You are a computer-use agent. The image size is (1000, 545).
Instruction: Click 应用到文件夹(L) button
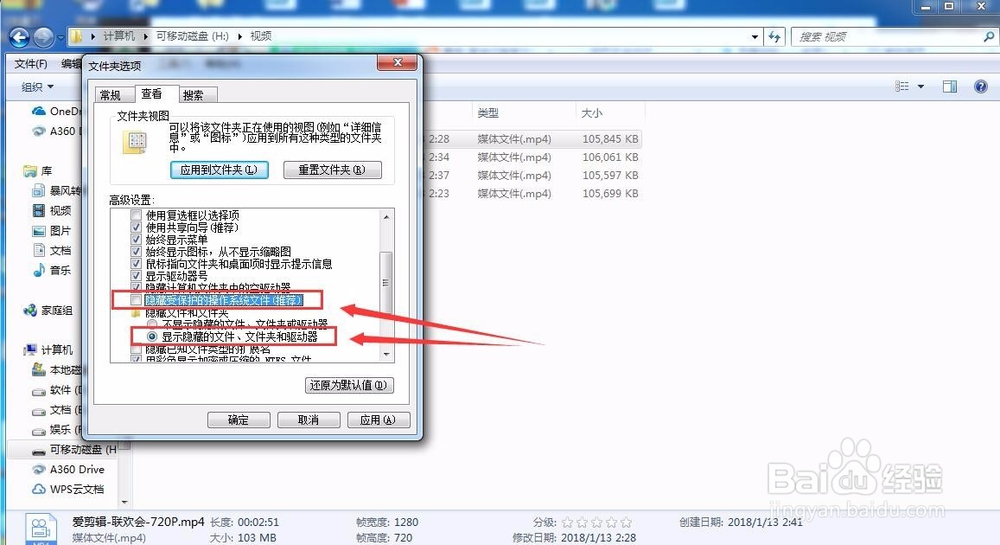coord(219,170)
